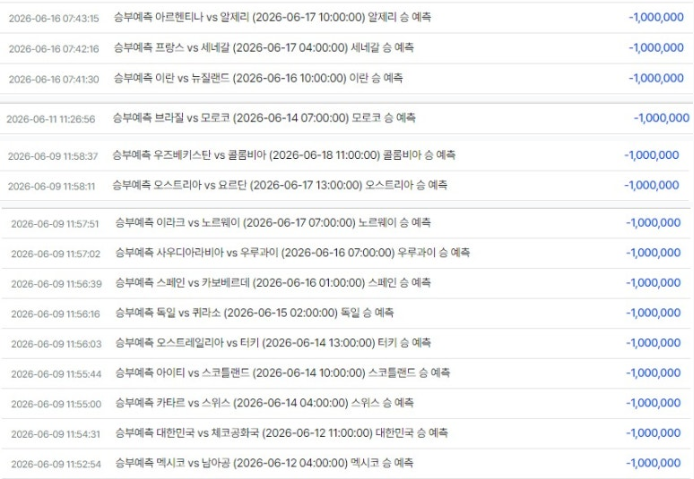The image size is (694, 479).
Task: Click the -1,000,000 amount in 멕시코 row
Action: (653, 463)
